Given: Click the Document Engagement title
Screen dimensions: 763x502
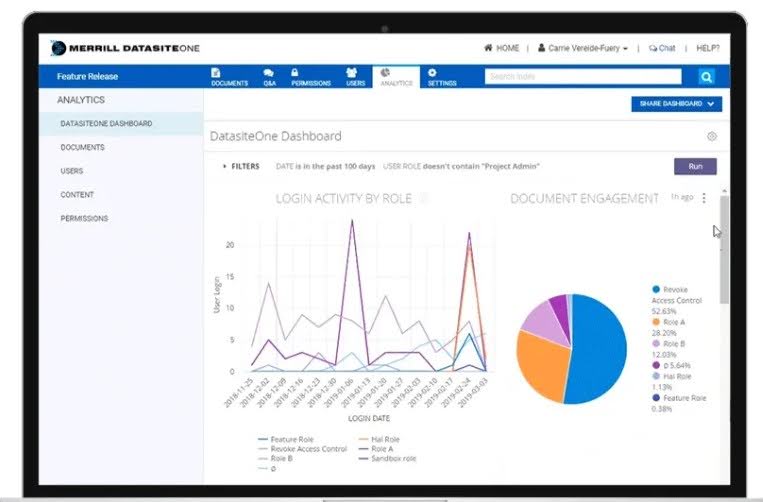Looking at the screenshot, I should click(584, 198).
